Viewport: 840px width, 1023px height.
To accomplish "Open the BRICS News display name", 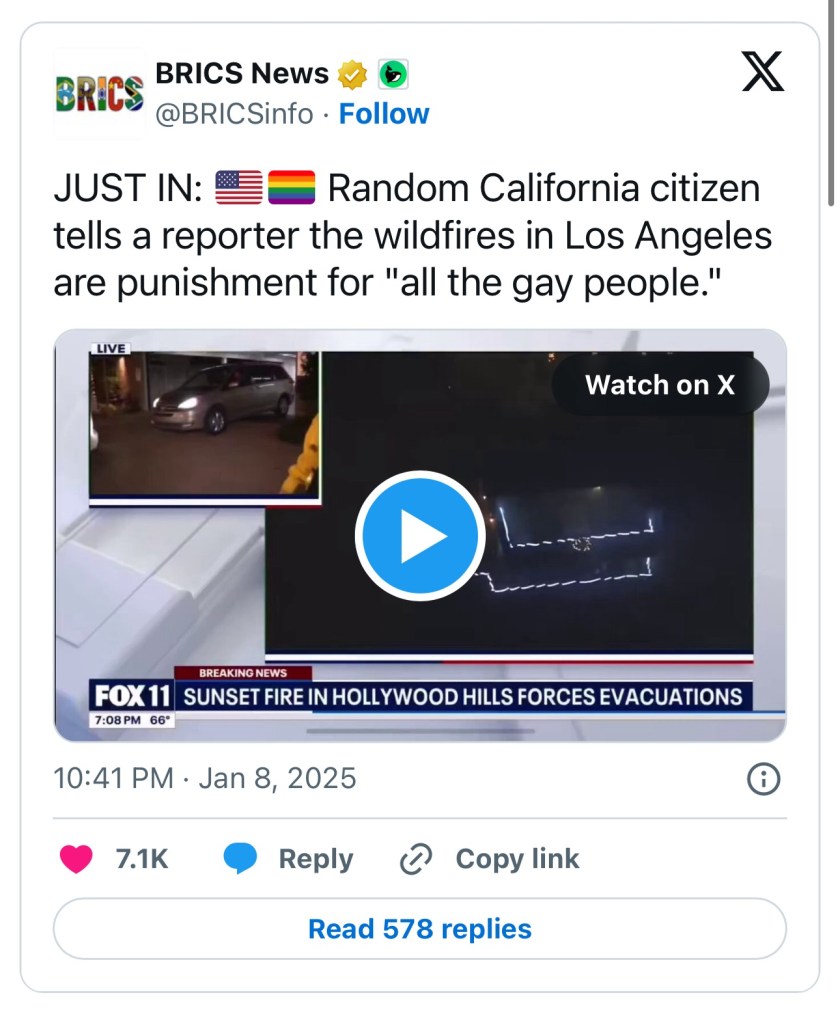I will (x=242, y=73).
